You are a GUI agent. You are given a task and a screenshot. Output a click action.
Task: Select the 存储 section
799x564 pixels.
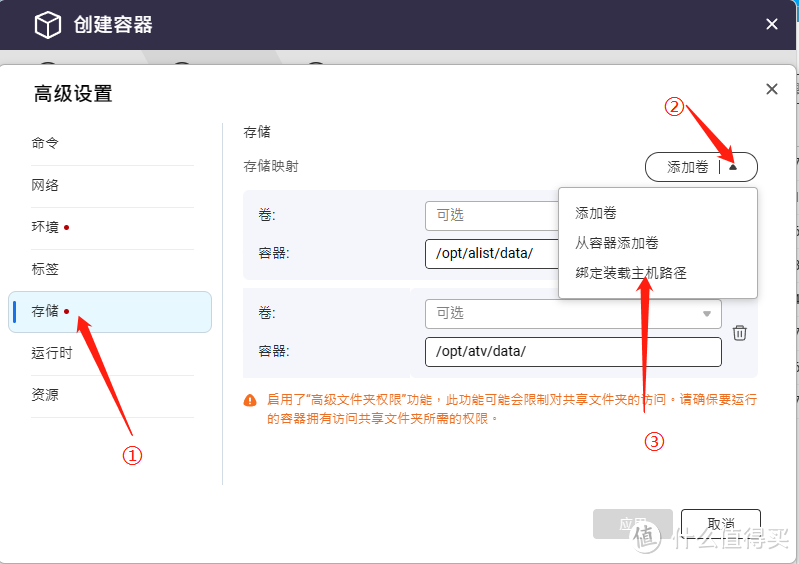coord(110,311)
